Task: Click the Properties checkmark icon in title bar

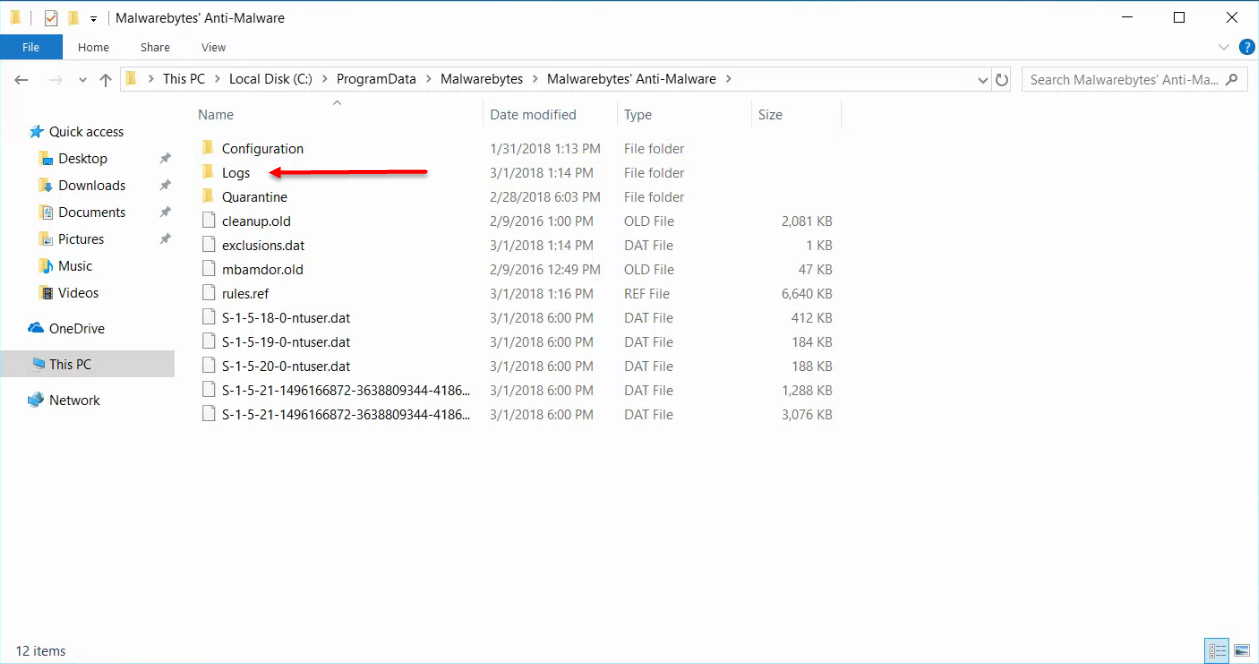Action: (x=51, y=18)
